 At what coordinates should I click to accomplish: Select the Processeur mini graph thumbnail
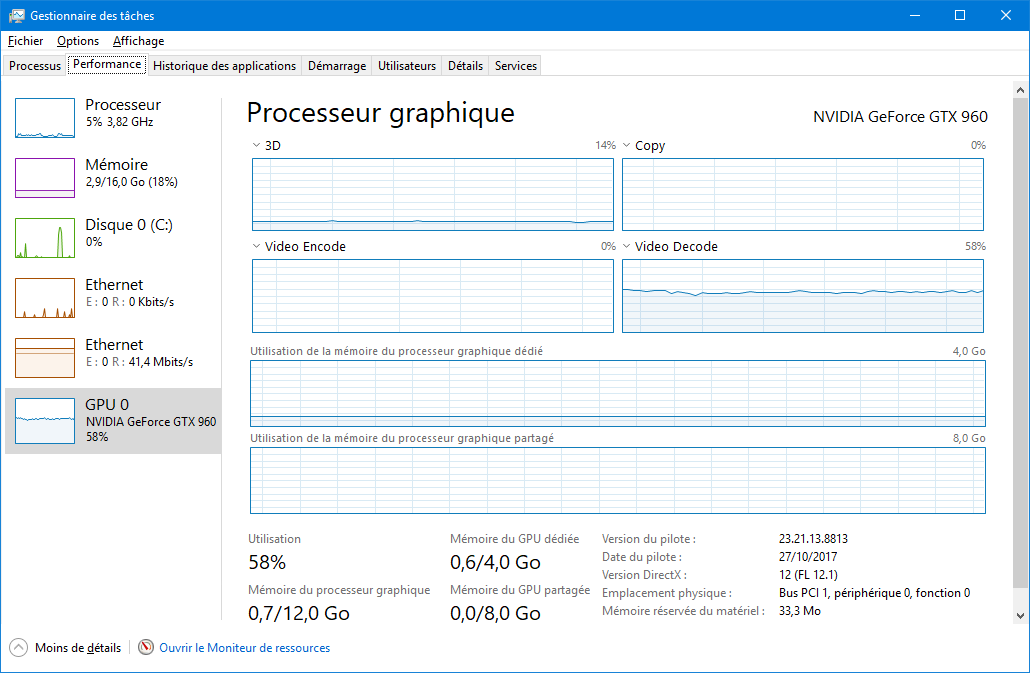[x=45, y=118]
